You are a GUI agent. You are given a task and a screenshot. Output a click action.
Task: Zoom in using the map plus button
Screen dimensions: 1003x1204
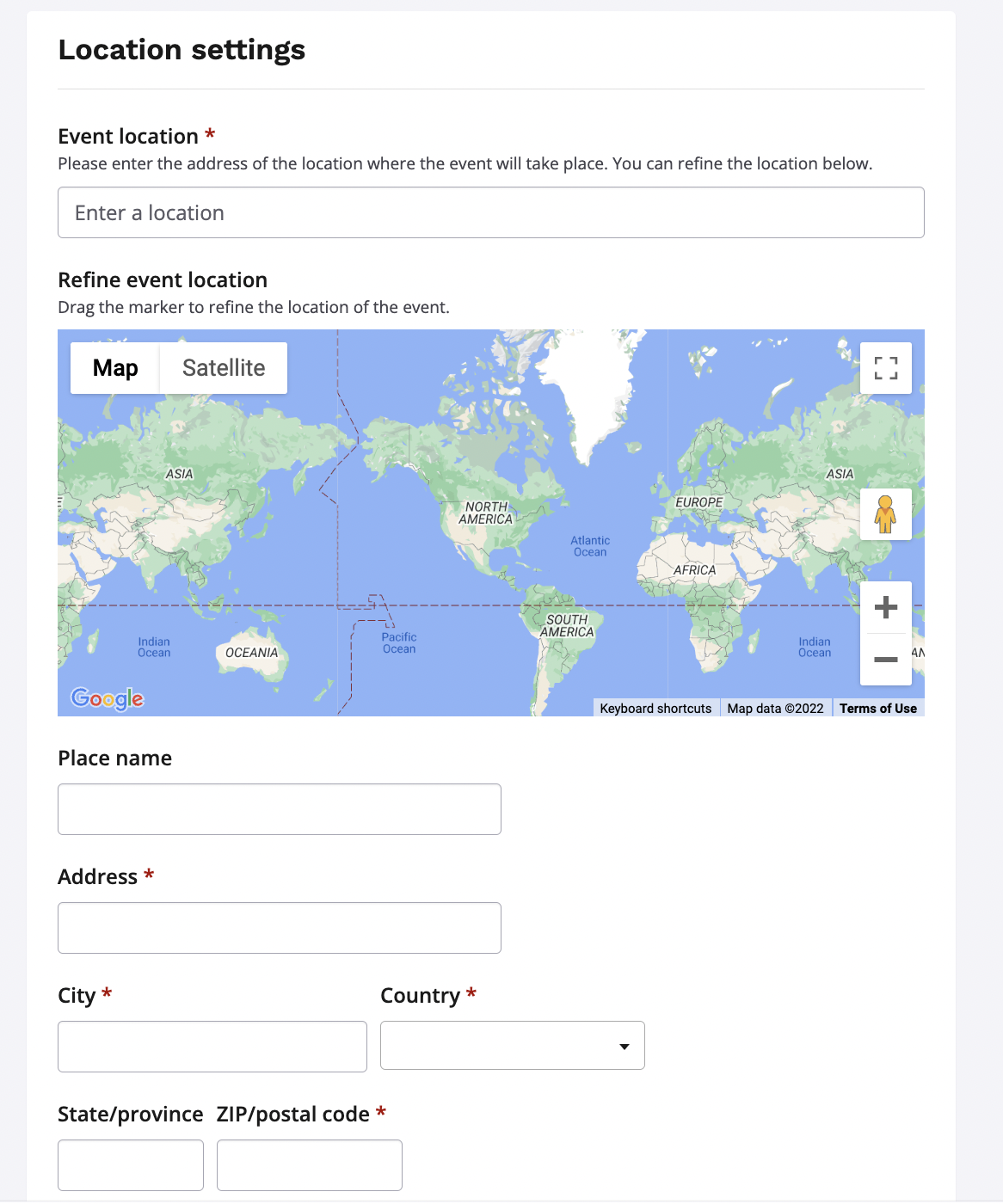click(x=885, y=608)
